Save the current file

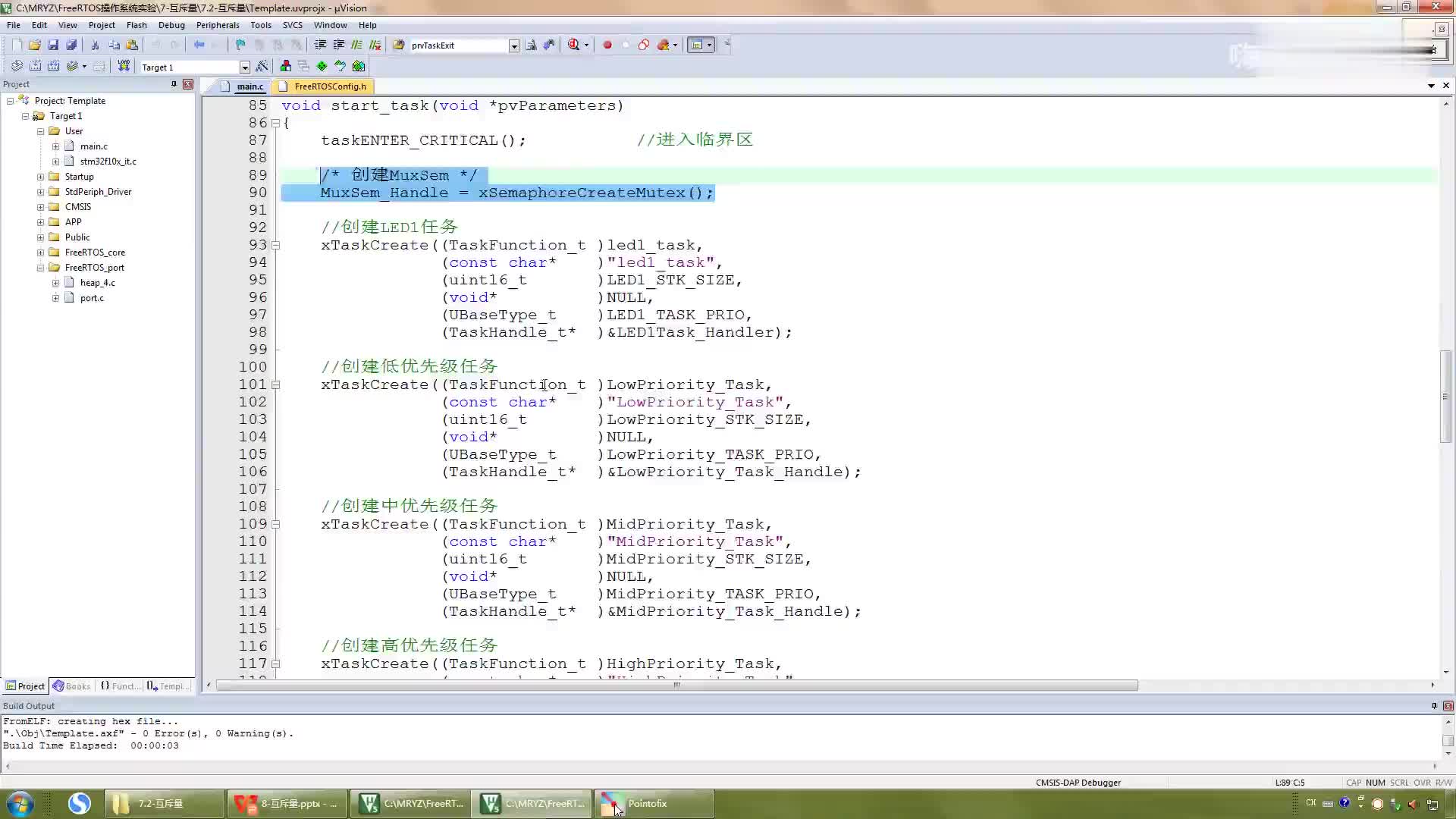tap(53, 45)
